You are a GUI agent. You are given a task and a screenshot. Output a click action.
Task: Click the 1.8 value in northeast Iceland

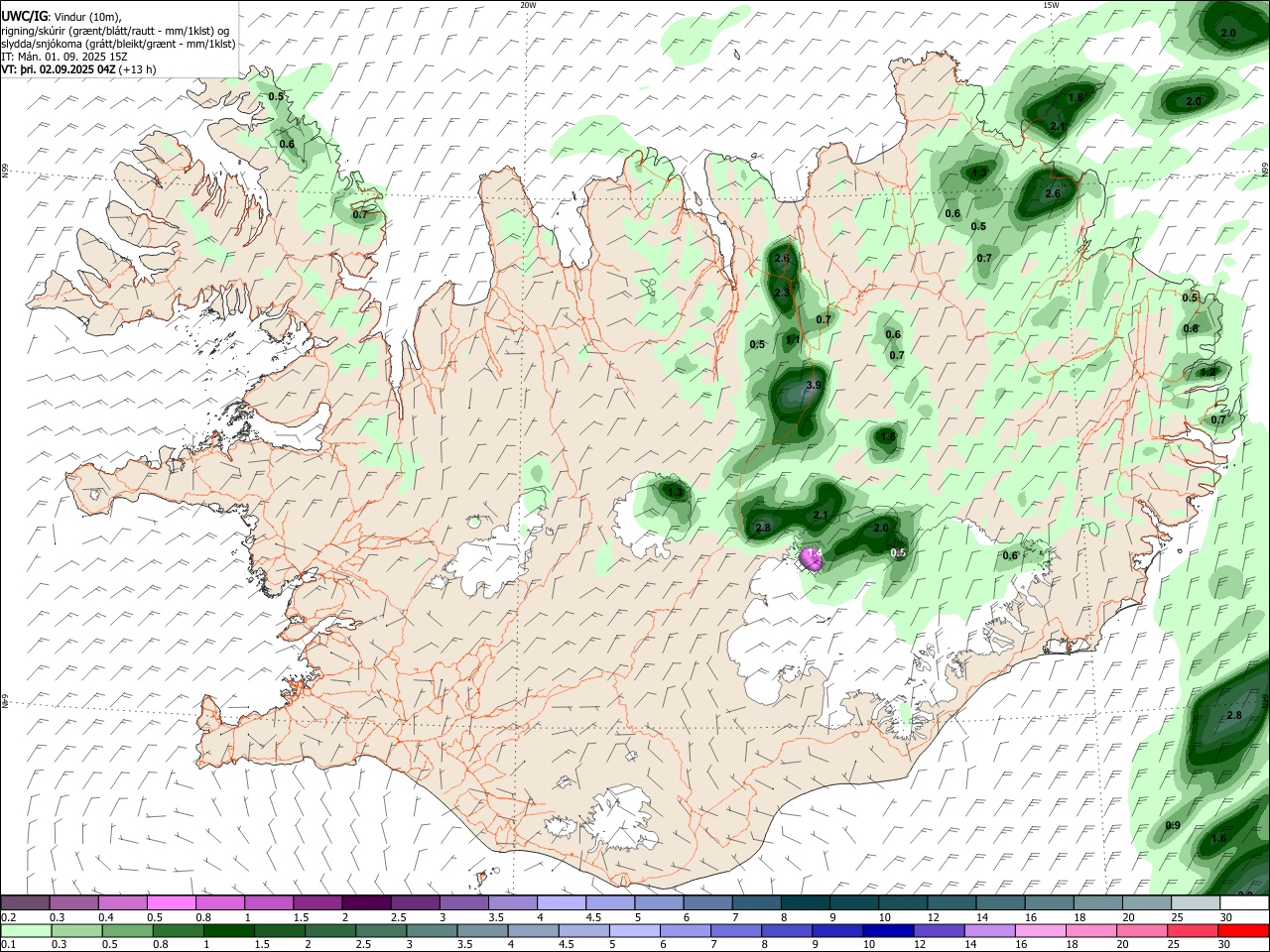click(x=1076, y=97)
